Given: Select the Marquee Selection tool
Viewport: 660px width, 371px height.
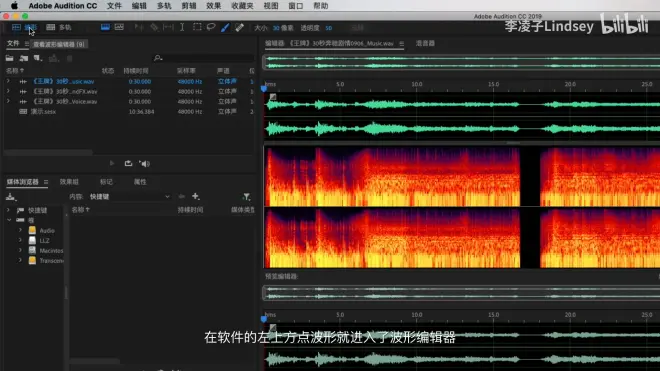Looking at the screenshot, I should [x=197, y=27].
